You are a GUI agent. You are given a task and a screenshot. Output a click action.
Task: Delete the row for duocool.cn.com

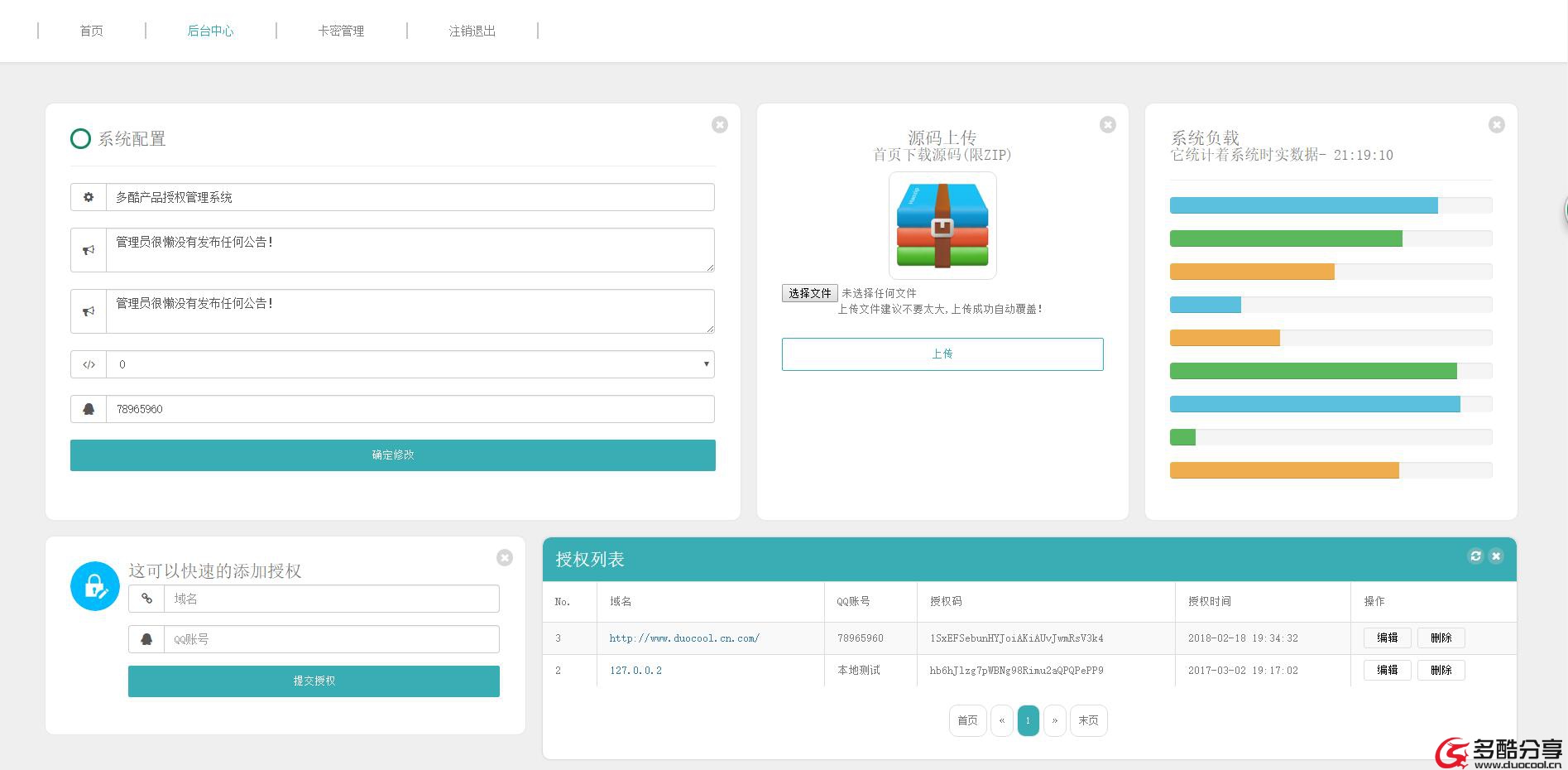[1441, 638]
